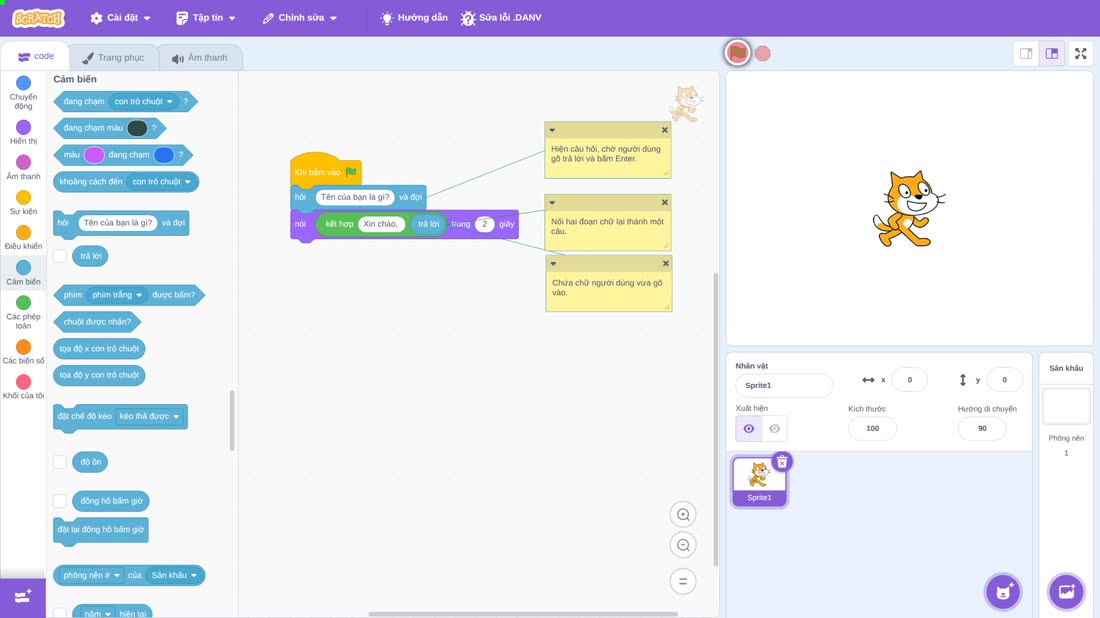The width and height of the screenshot is (1100, 618).
Task: Select the Sự kiện block category
Action: click(x=23, y=202)
